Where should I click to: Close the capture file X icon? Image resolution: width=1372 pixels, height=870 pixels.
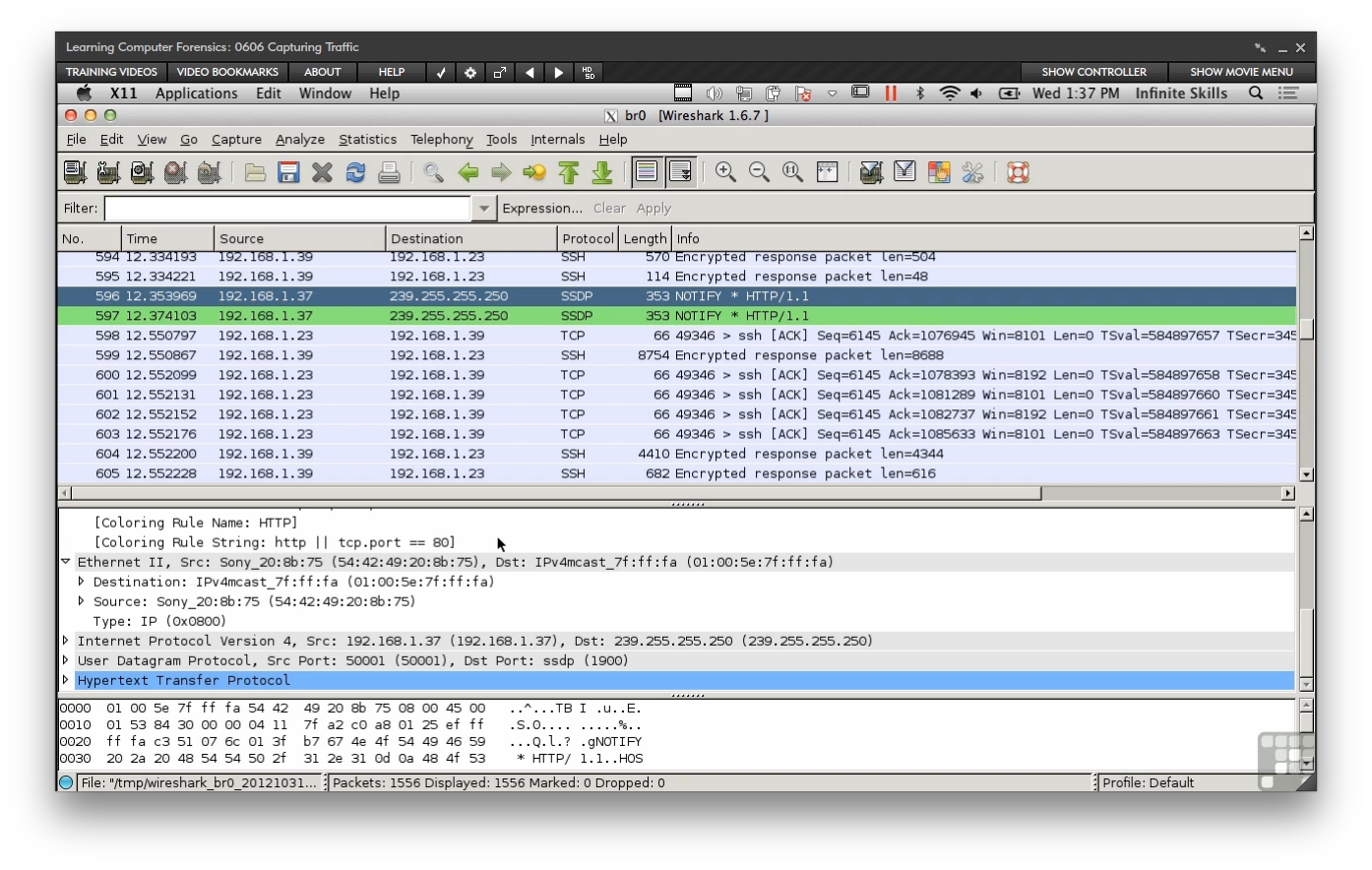pyautogui.click(x=322, y=172)
